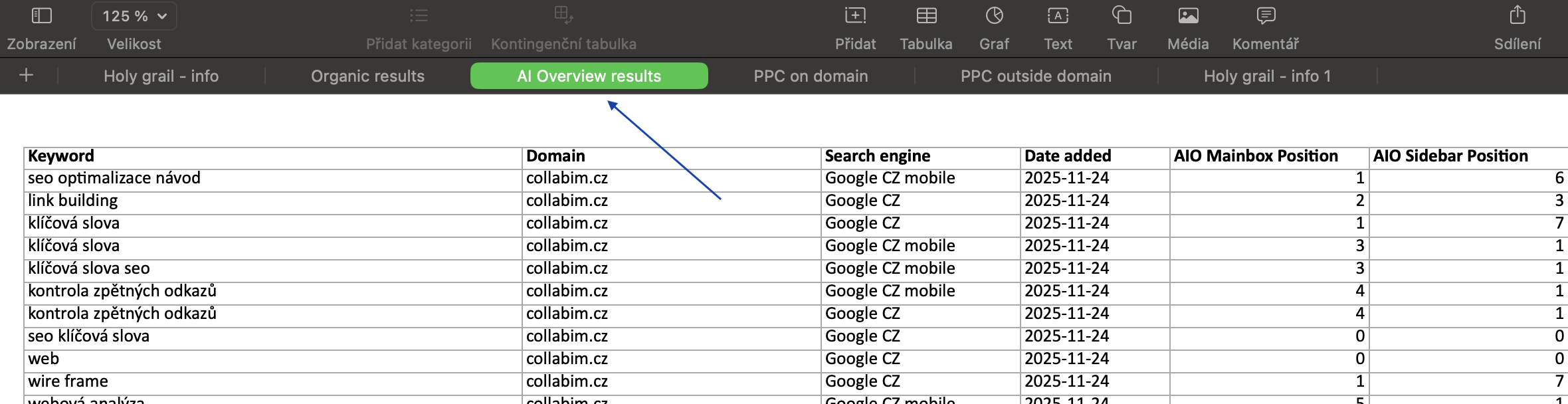Go to Holy grail - info 1 sheet
The width and height of the screenshot is (1568, 404).
pos(1267,76)
